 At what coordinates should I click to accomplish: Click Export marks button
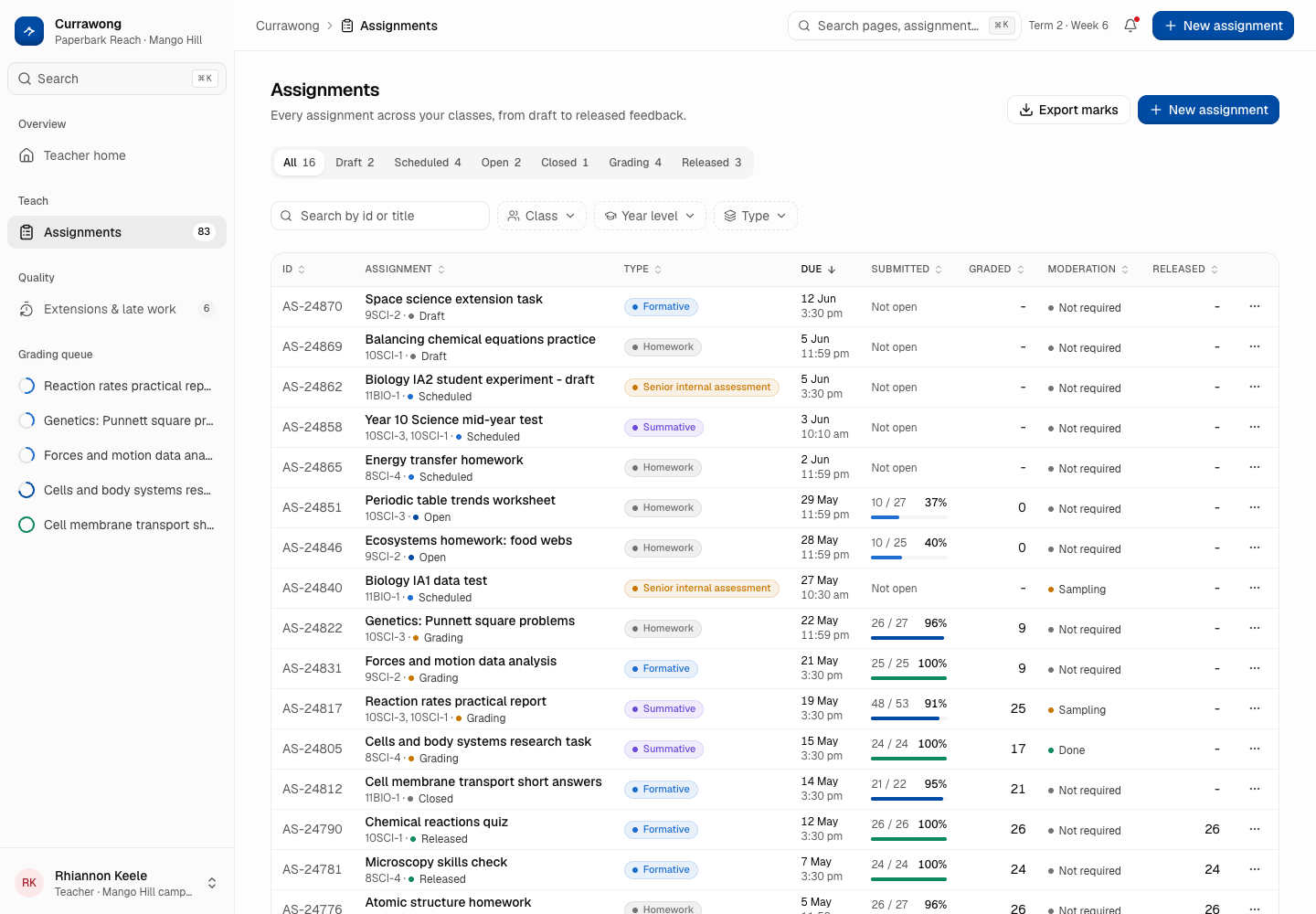pos(1068,110)
